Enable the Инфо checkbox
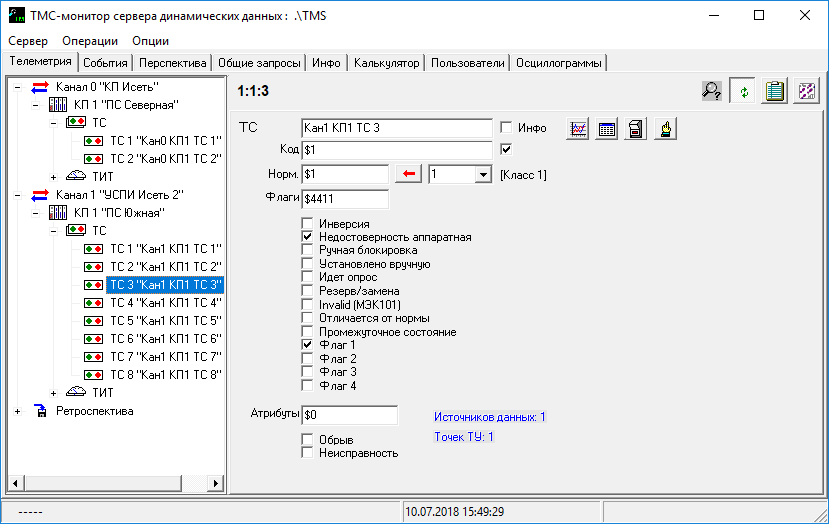 pyautogui.click(x=506, y=128)
